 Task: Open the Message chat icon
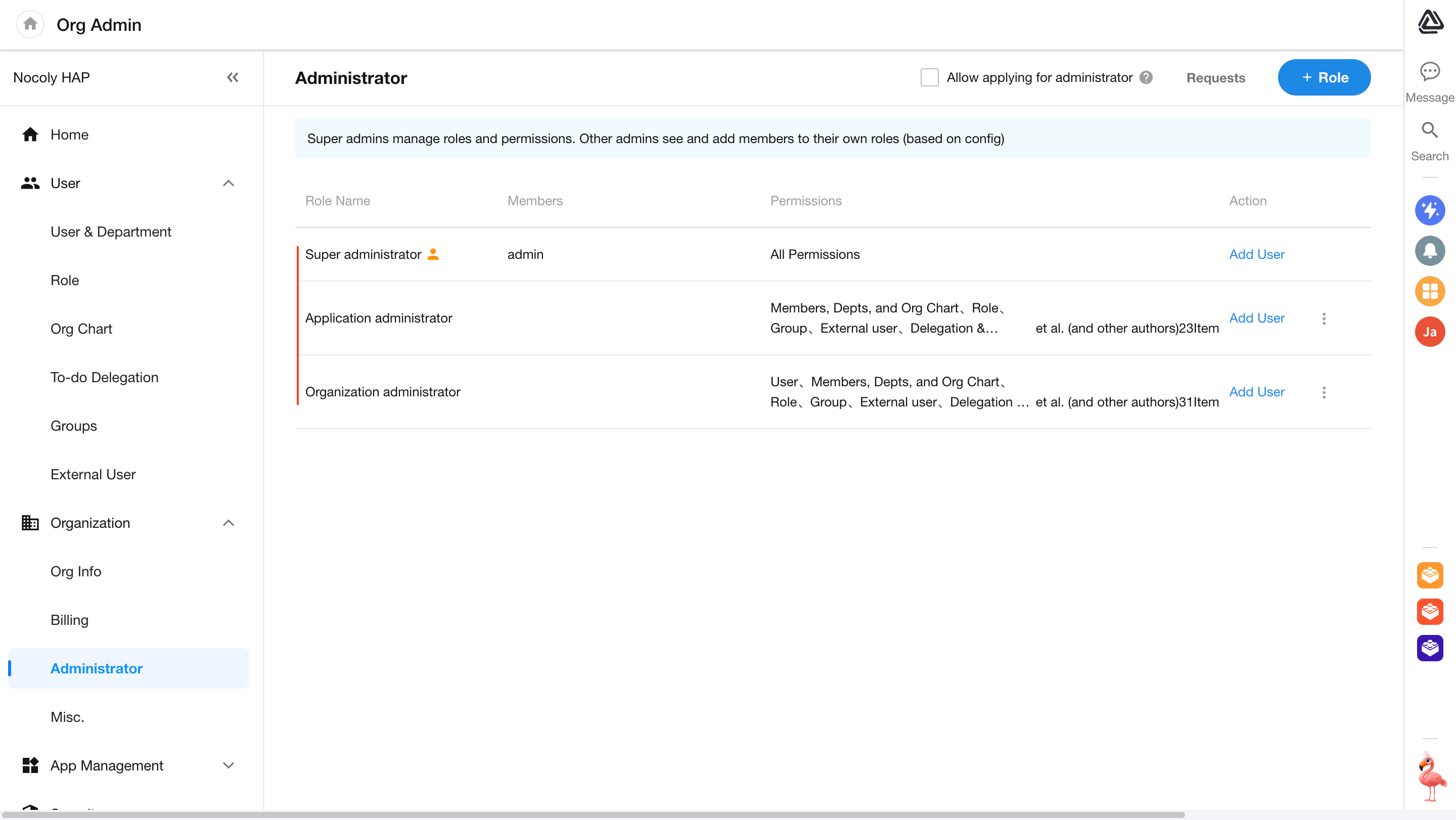(x=1429, y=72)
